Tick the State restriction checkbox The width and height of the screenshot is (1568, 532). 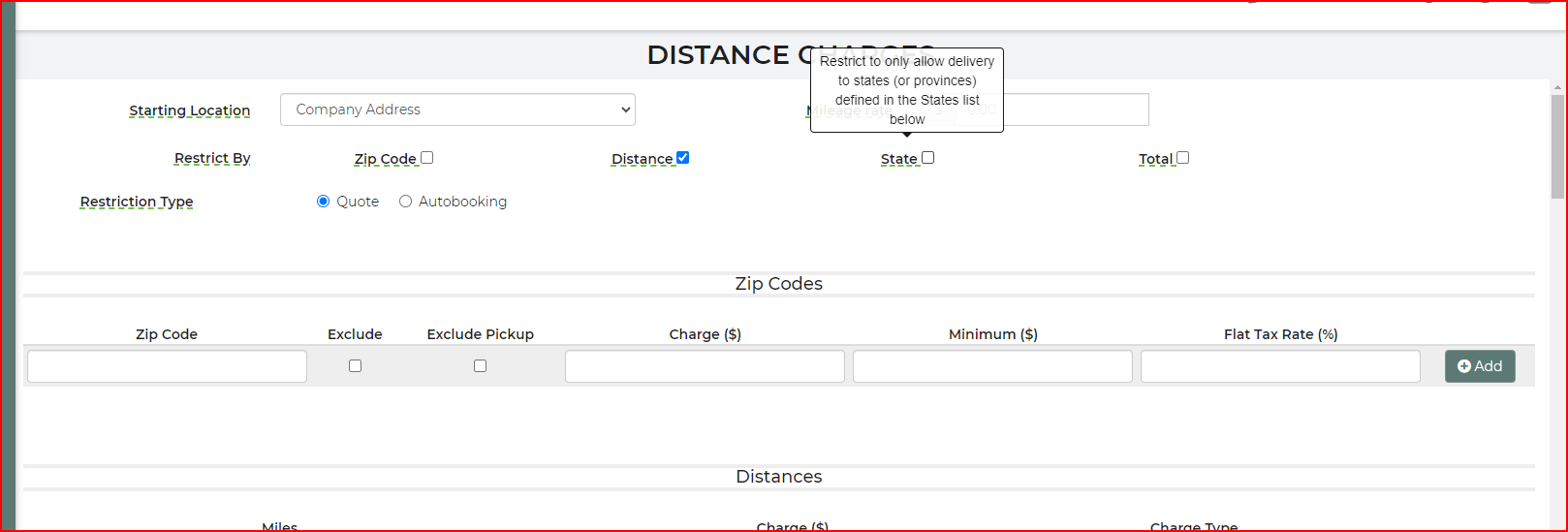(928, 158)
